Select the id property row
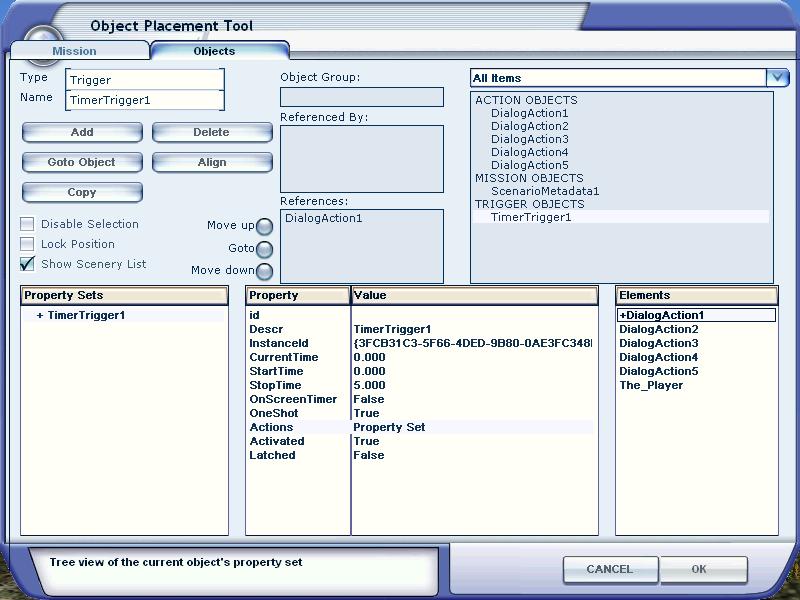This screenshot has width=800, height=600. tap(421, 315)
